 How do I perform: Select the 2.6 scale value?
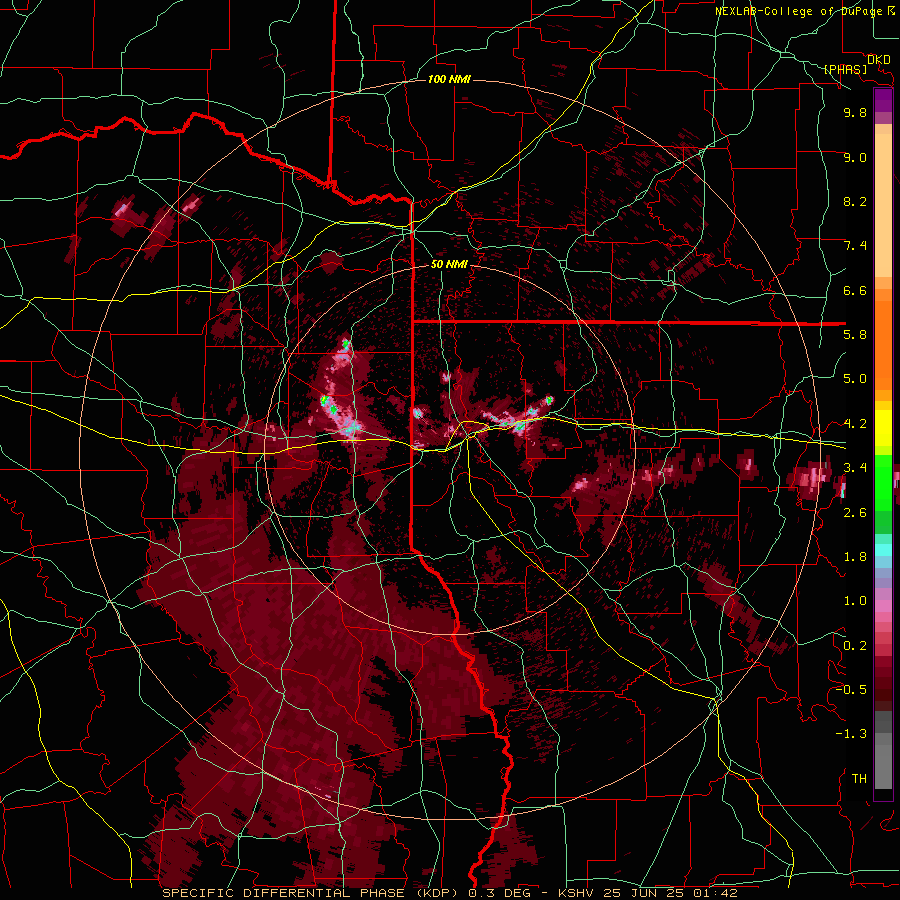(855, 513)
